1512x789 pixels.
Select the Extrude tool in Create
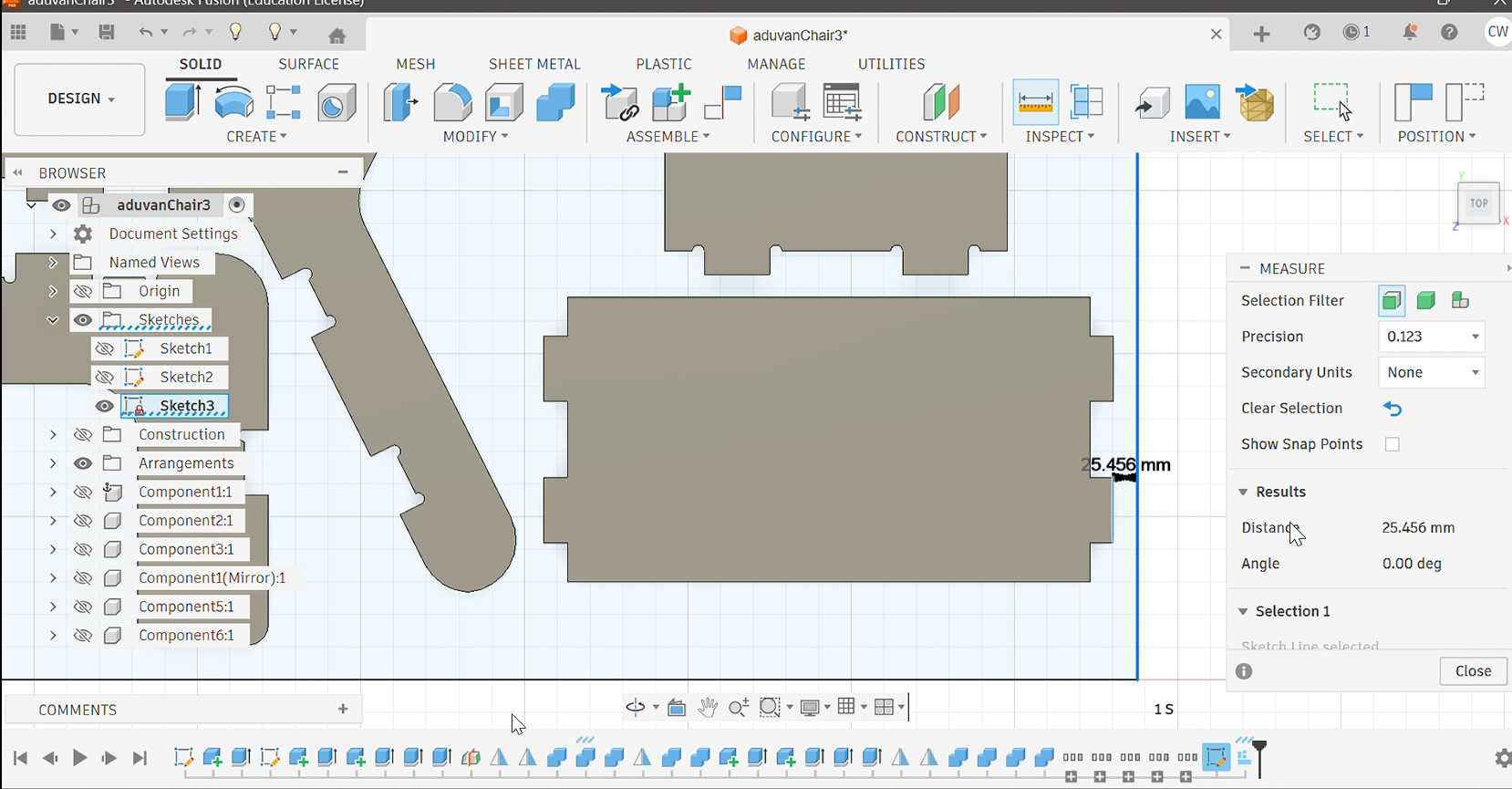tap(182, 101)
